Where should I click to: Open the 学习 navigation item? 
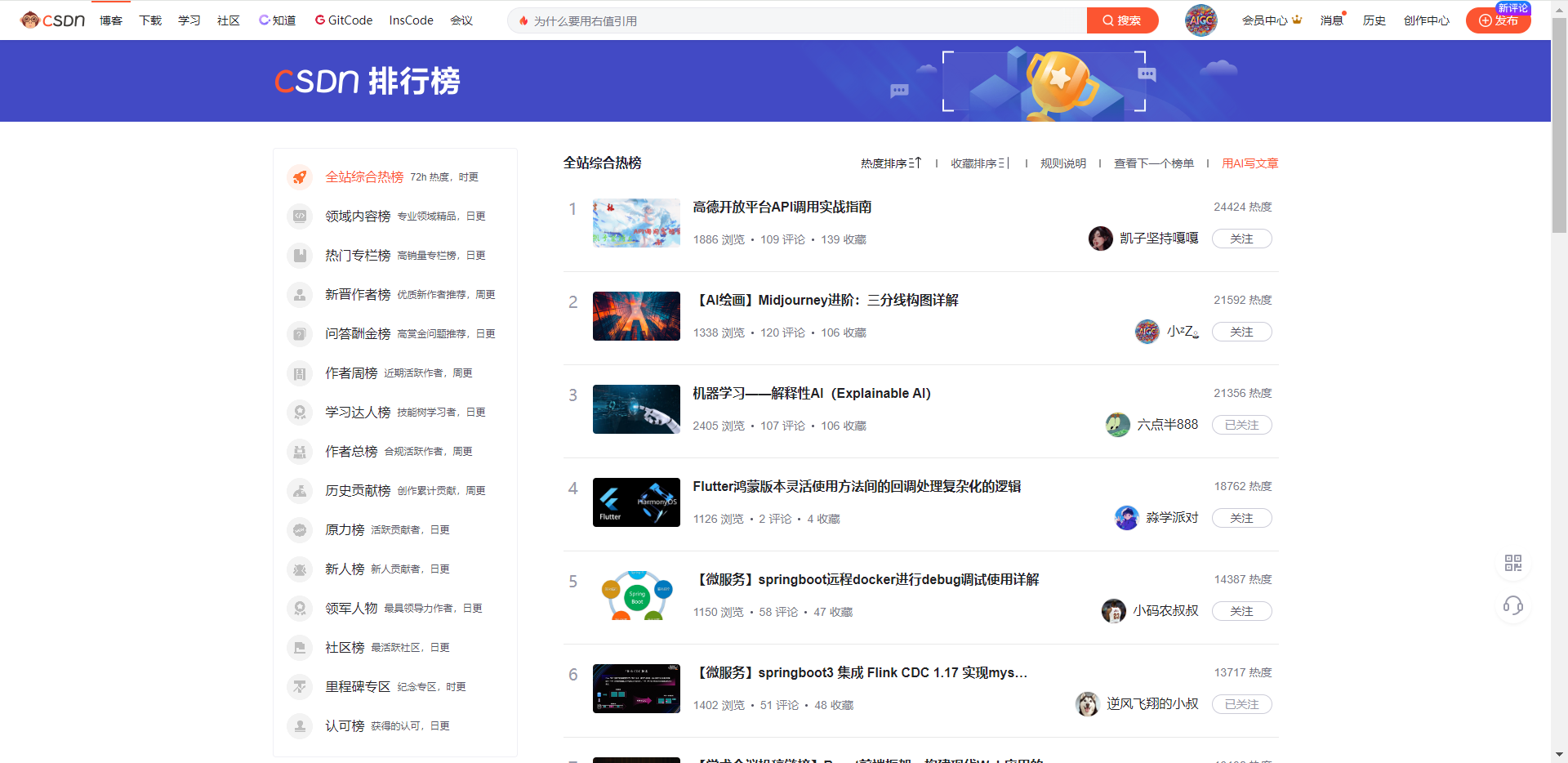coord(189,20)
